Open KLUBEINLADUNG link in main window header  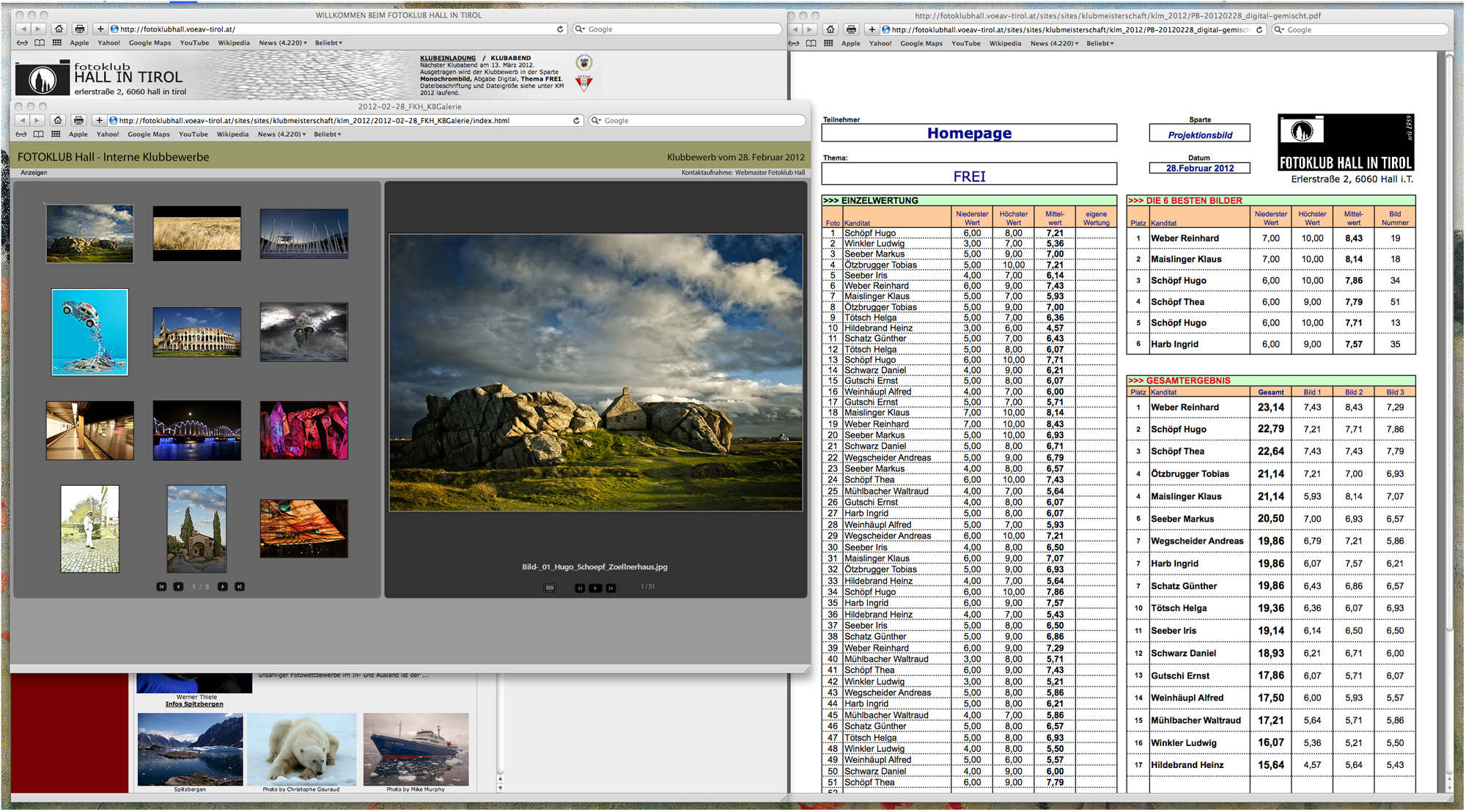pyautogui.click(x=448, y=58)
